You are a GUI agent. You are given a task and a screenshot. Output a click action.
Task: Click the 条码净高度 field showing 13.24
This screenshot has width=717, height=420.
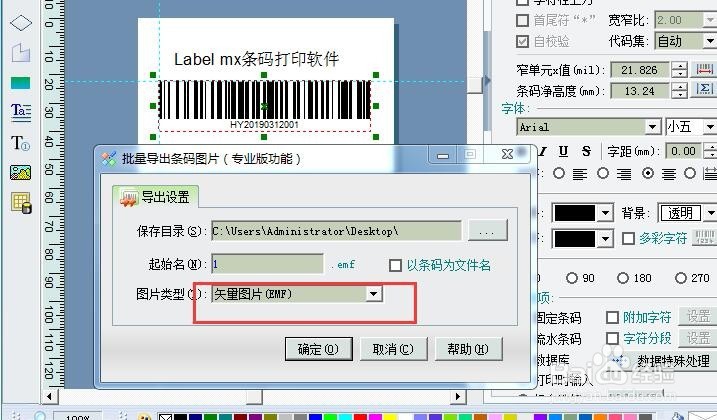(x=639, y=91)
